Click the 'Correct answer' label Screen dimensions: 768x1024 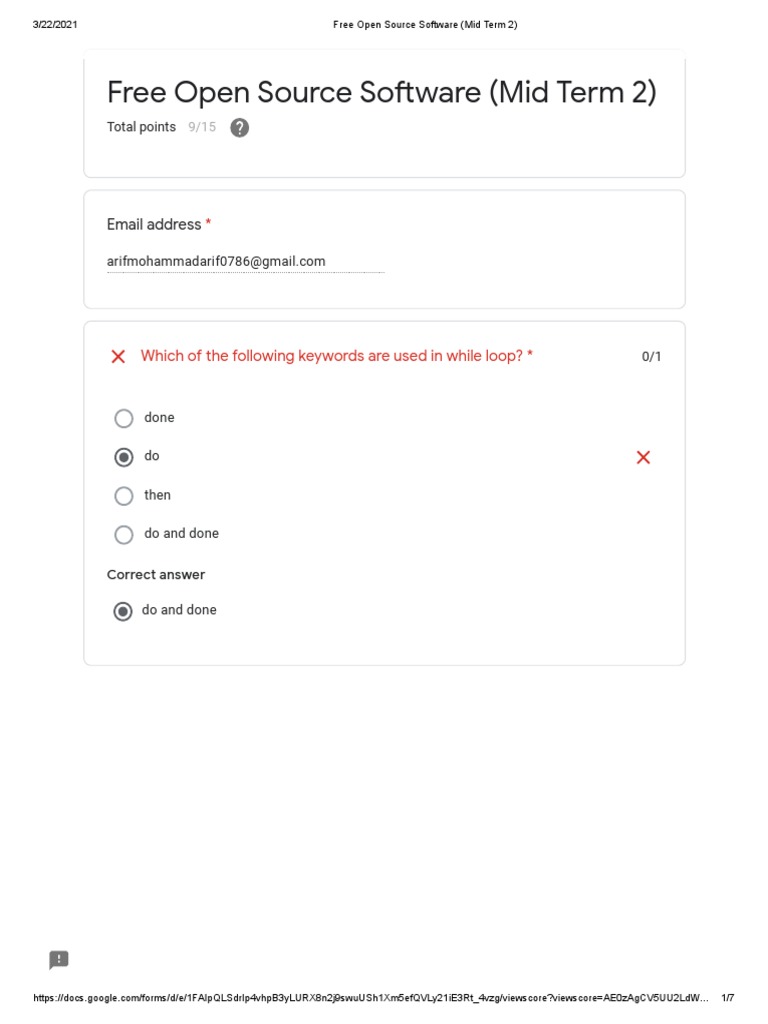point(156,575)
